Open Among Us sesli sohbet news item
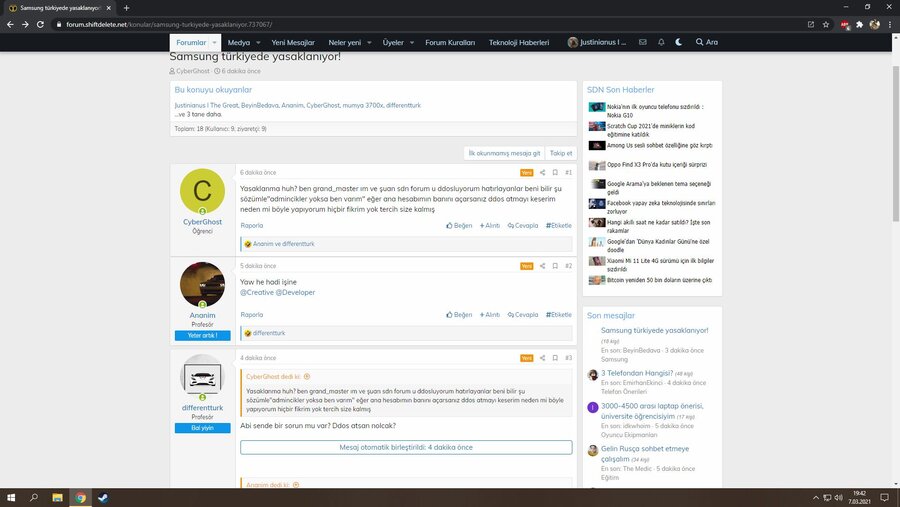Image resolution: width=900 pixels, height=507 pixels. (x=660, y=145)
